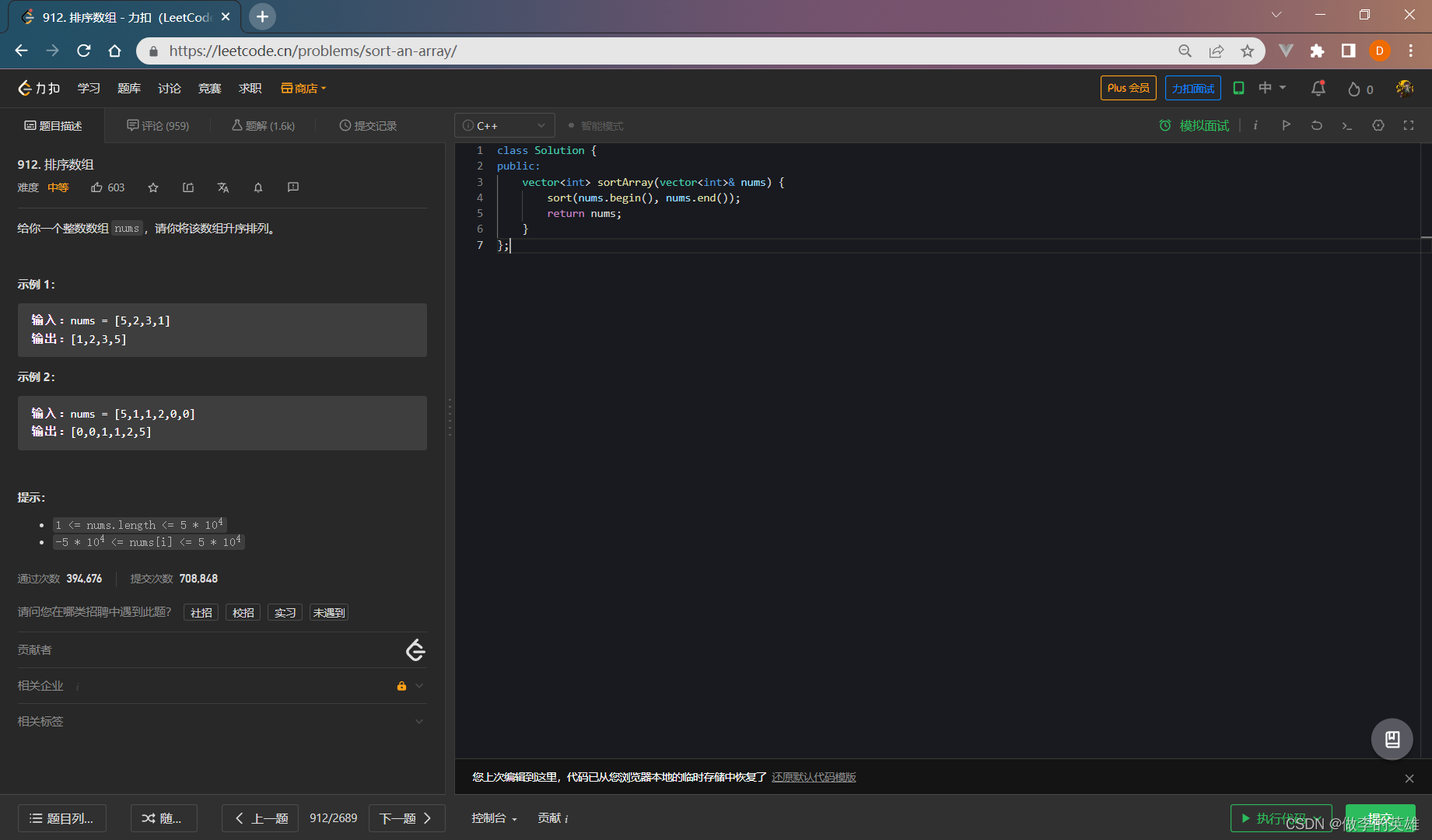This screenshot has height=840, width=1432.
Task: Go to 上一题 previous problem
Action: (x=261, y=818)
